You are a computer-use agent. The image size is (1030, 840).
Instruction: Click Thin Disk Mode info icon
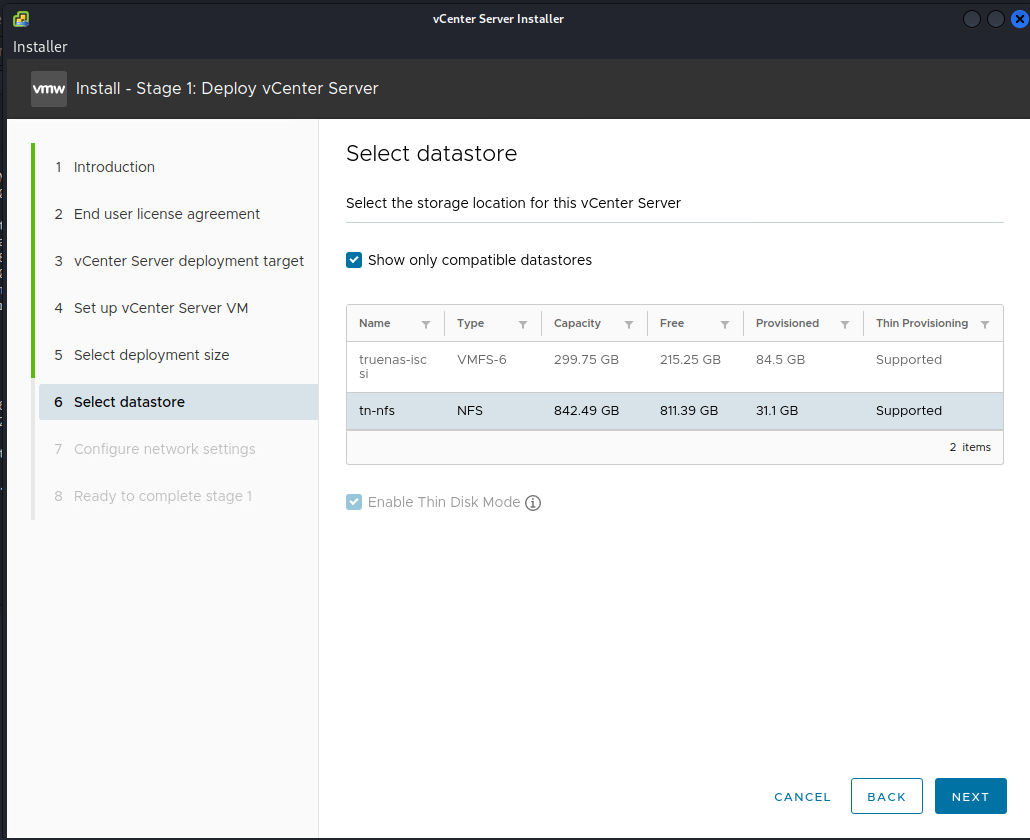(x=533, y=503)
